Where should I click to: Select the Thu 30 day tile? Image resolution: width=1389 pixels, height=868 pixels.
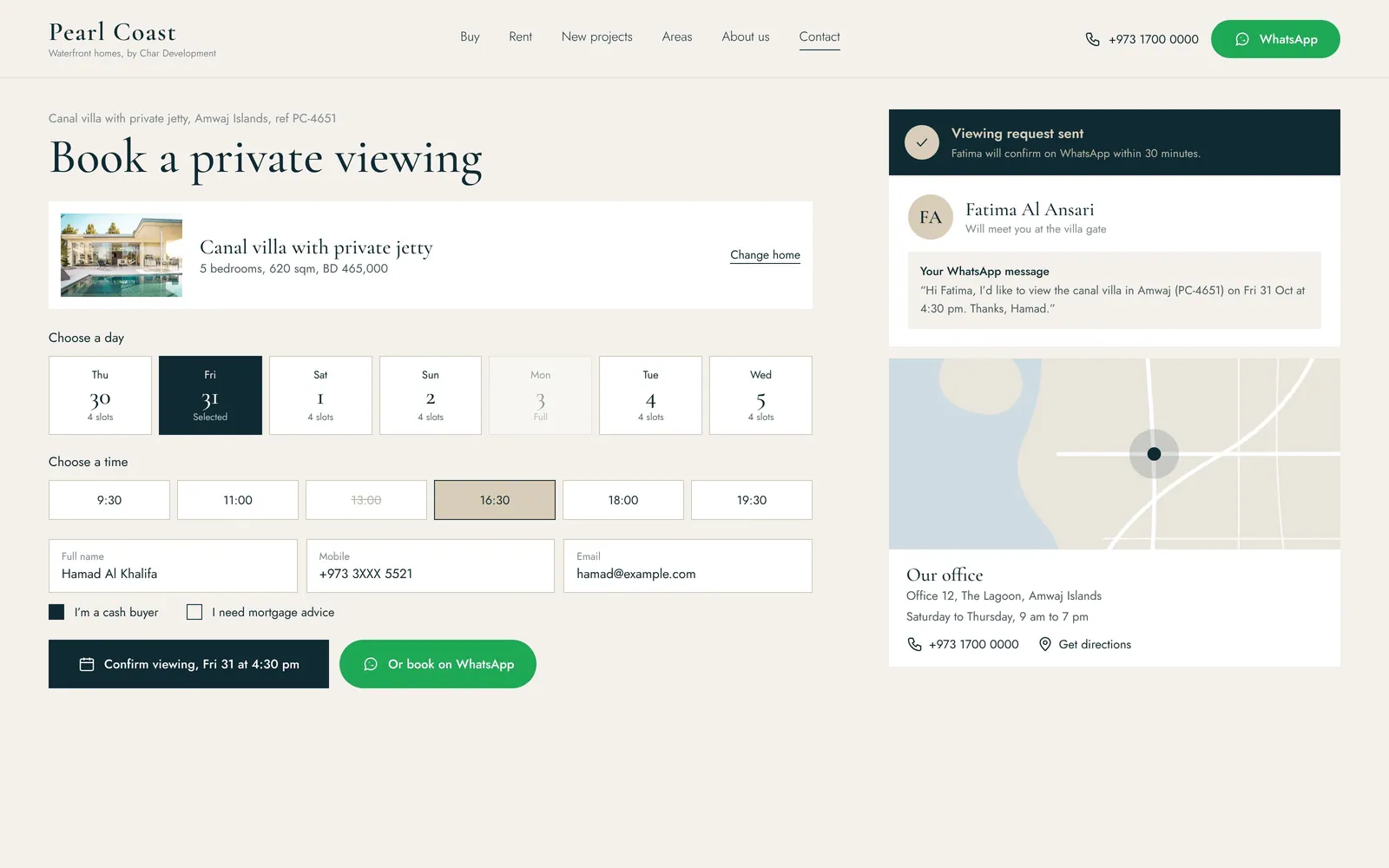(100, 395)
